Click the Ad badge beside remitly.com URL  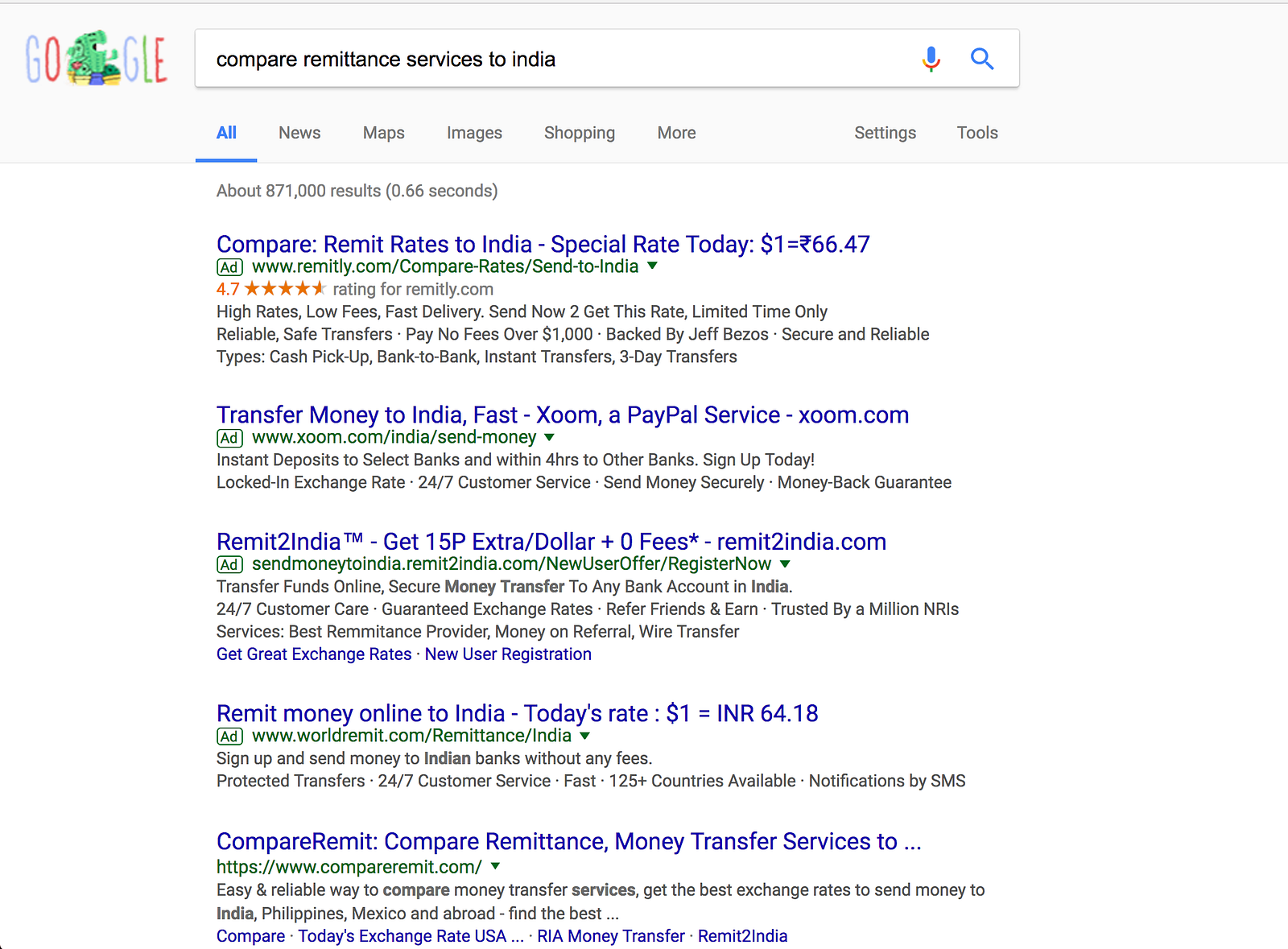[x=229, y=267]
